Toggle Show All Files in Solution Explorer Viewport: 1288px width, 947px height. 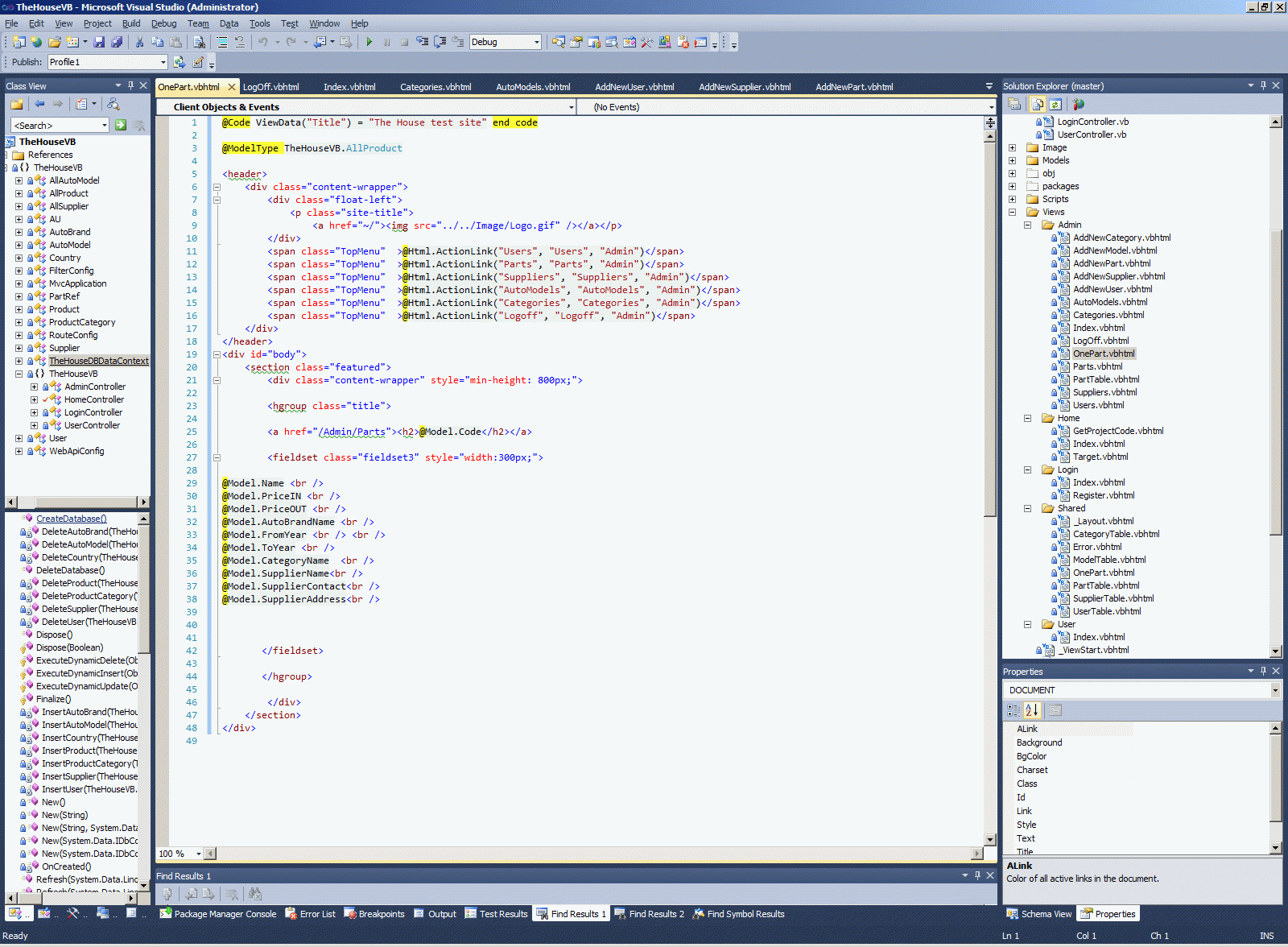tap(1038, 105)
